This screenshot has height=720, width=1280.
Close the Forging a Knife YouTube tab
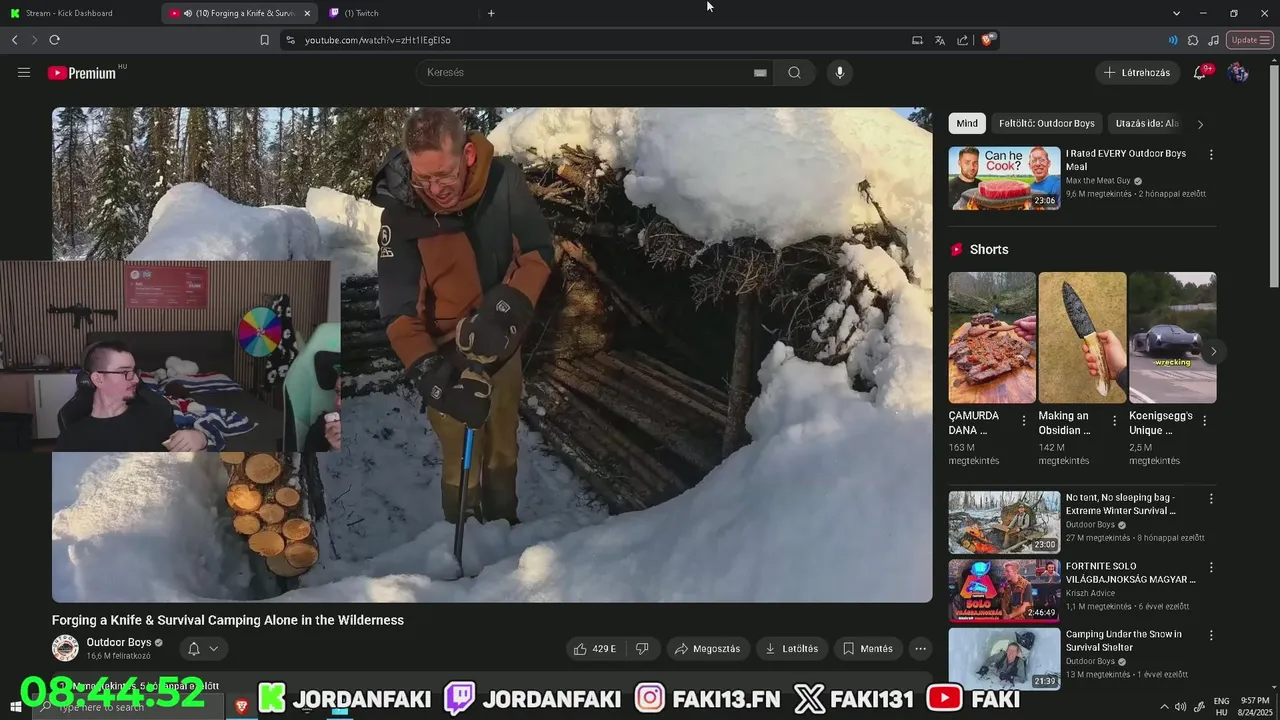(x=307, y=13)
